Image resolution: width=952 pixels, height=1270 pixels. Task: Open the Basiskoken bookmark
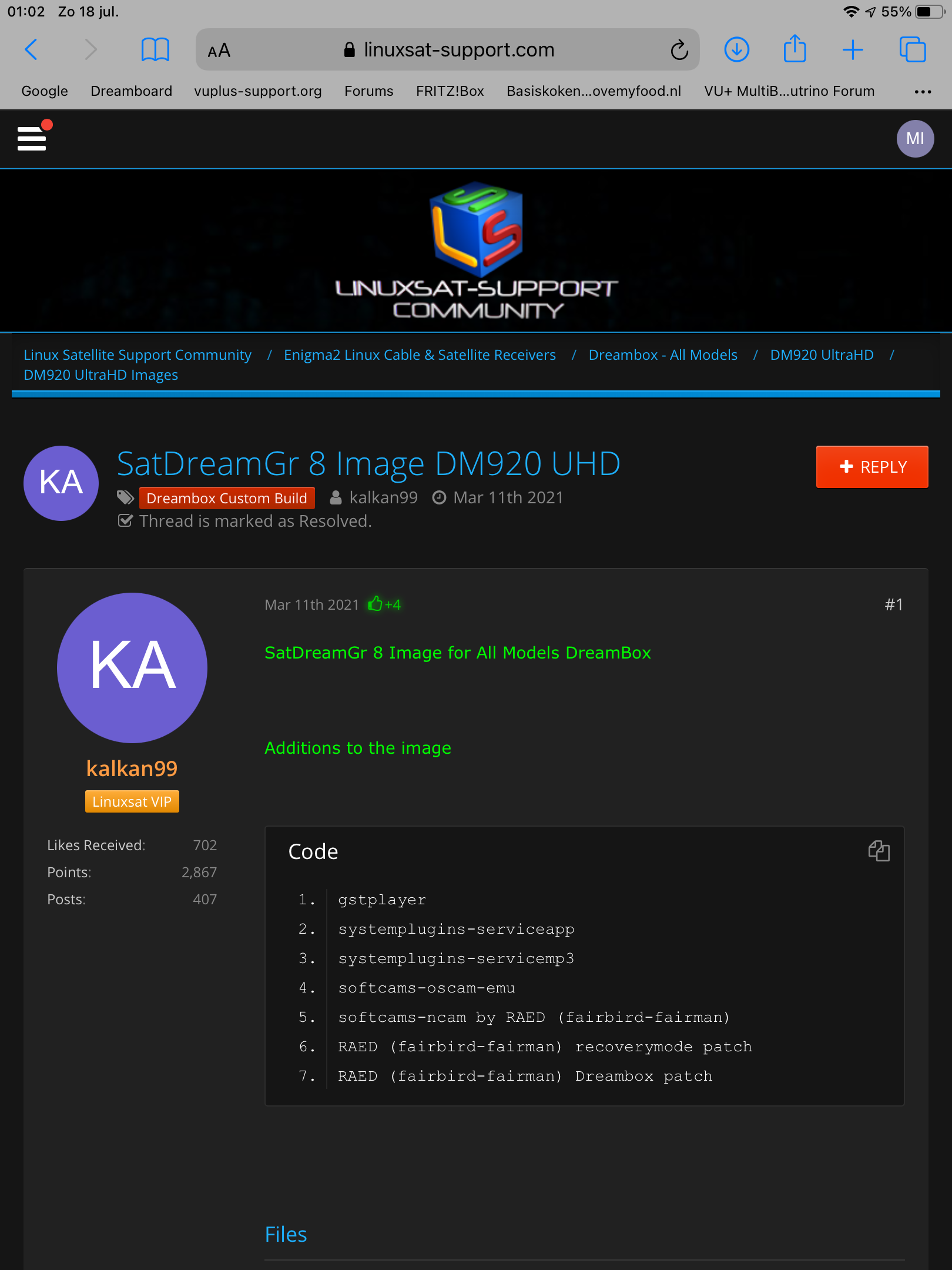click(x=594, y=91)
